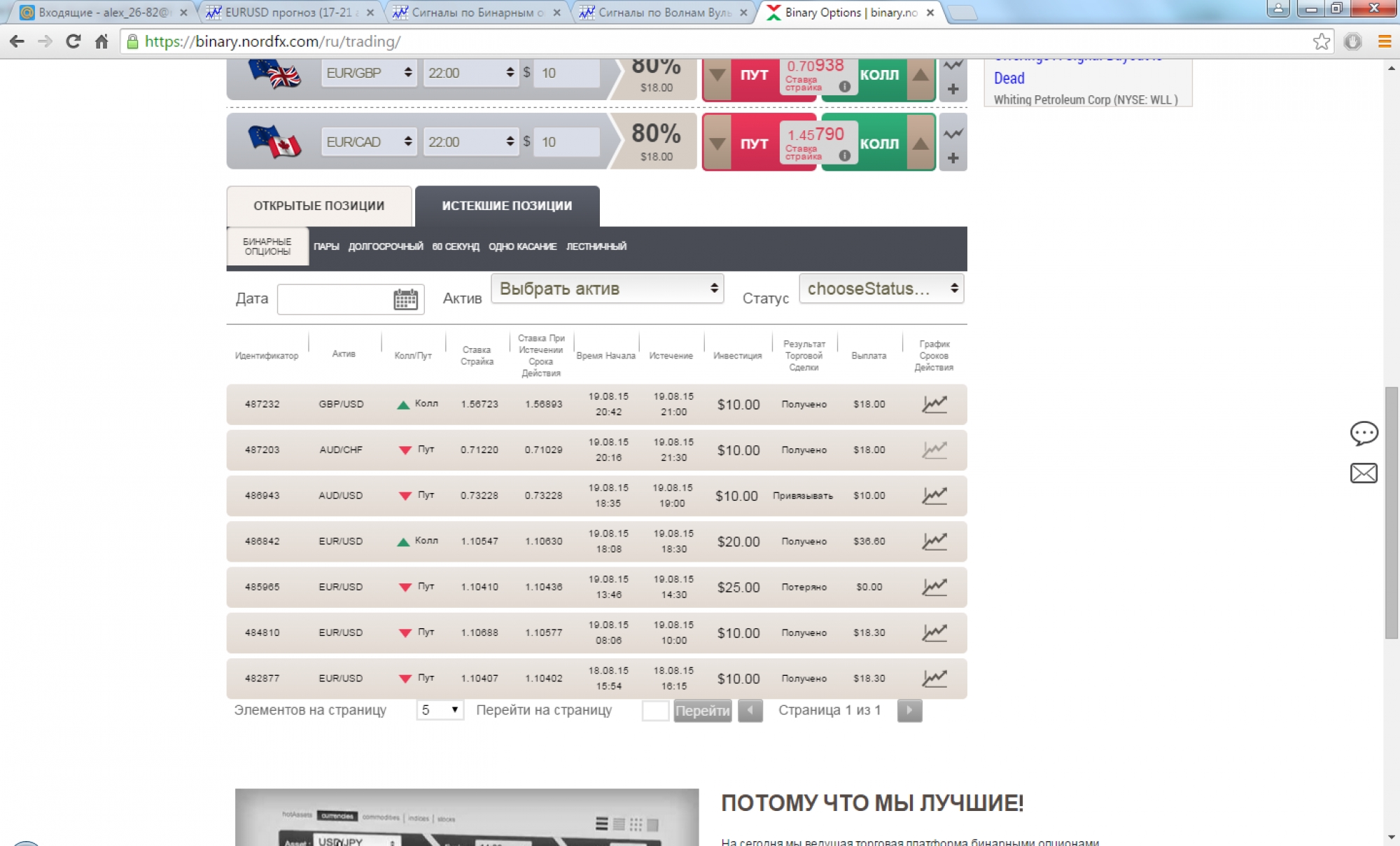Switch to the ОТКРЫТЫЕ ПОЗИЦИИ tab
This screenshot has height=846, width=1400.
click(x=319, y=206)
